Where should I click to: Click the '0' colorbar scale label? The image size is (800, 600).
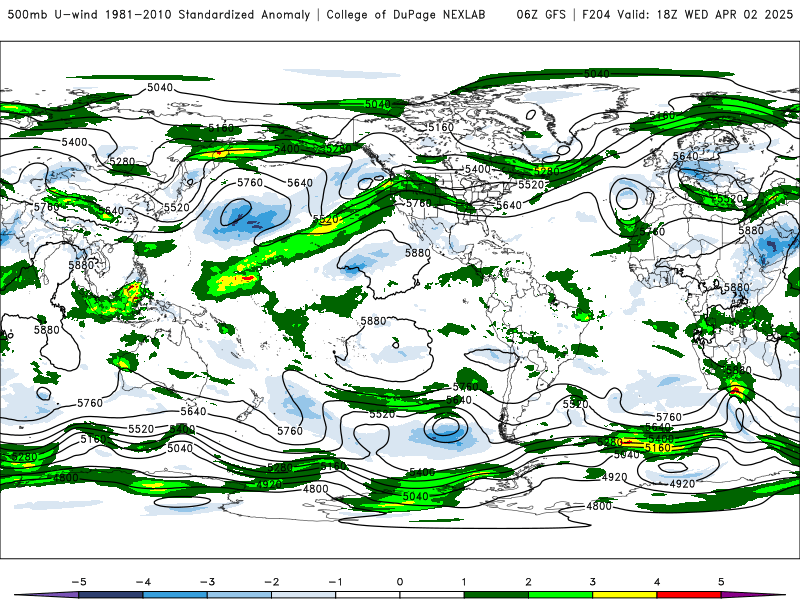400,582
